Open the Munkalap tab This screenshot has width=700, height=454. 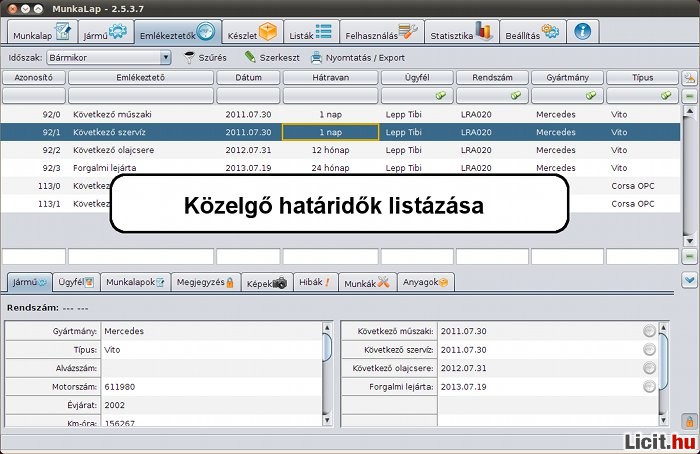point(42,32)
